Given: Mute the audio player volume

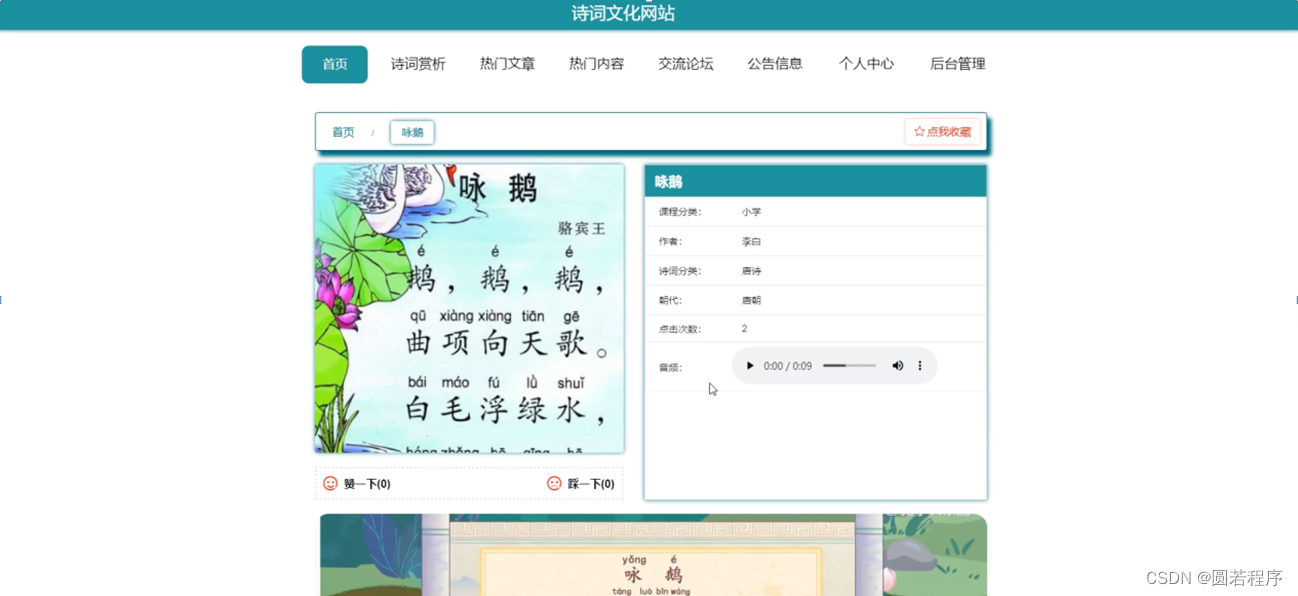Looking at the screenshot, I should [897, 365].
